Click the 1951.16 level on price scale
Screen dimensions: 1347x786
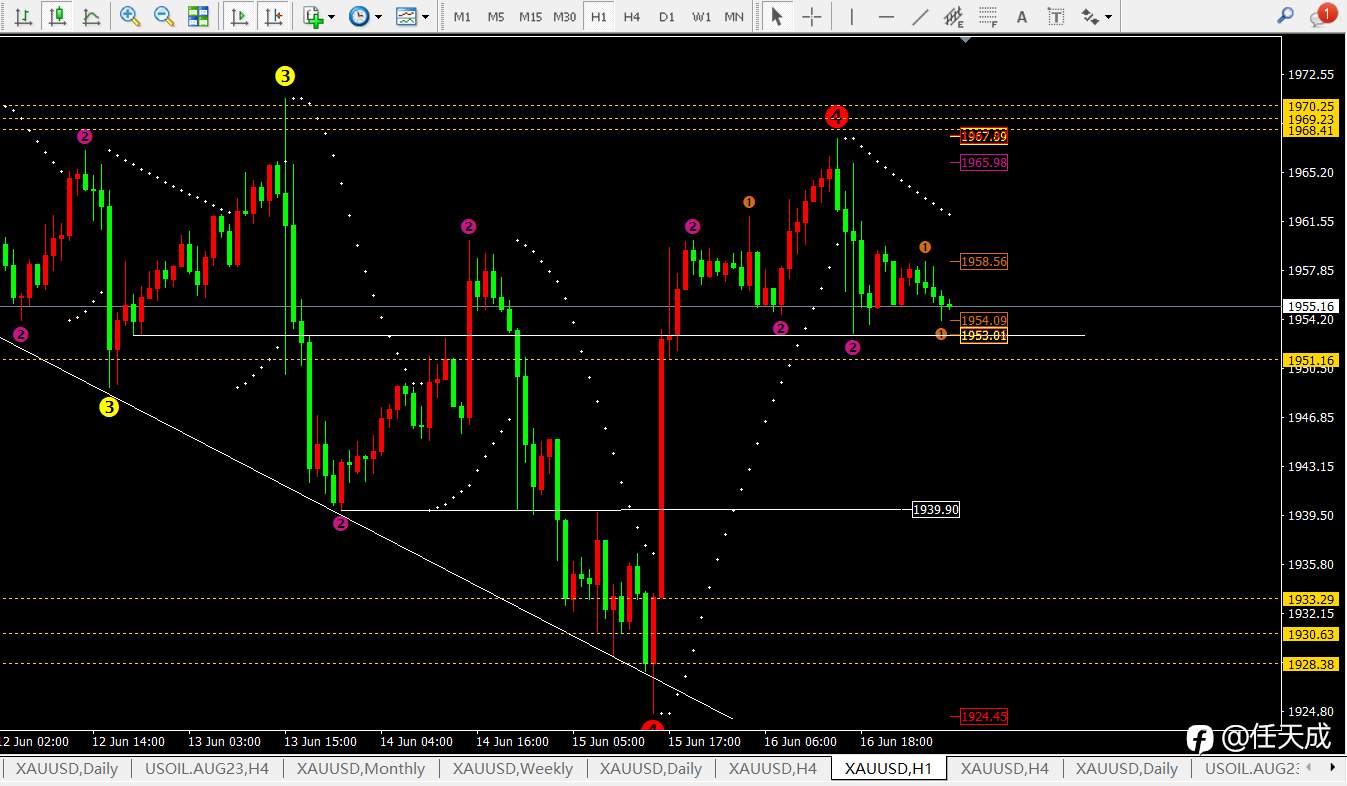[x=1312, y=360]
